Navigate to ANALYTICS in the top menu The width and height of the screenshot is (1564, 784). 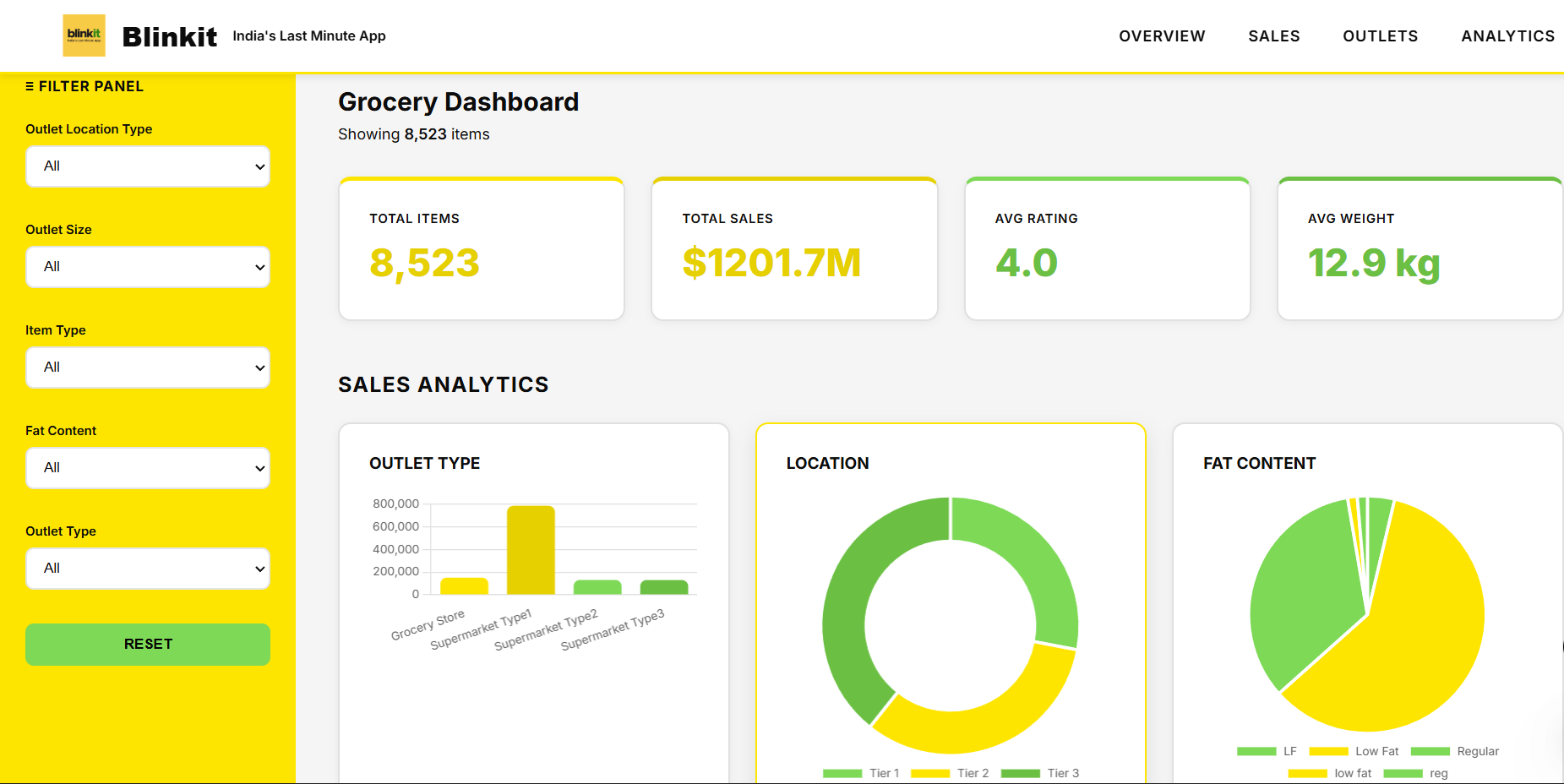(x=1507, y=36)
